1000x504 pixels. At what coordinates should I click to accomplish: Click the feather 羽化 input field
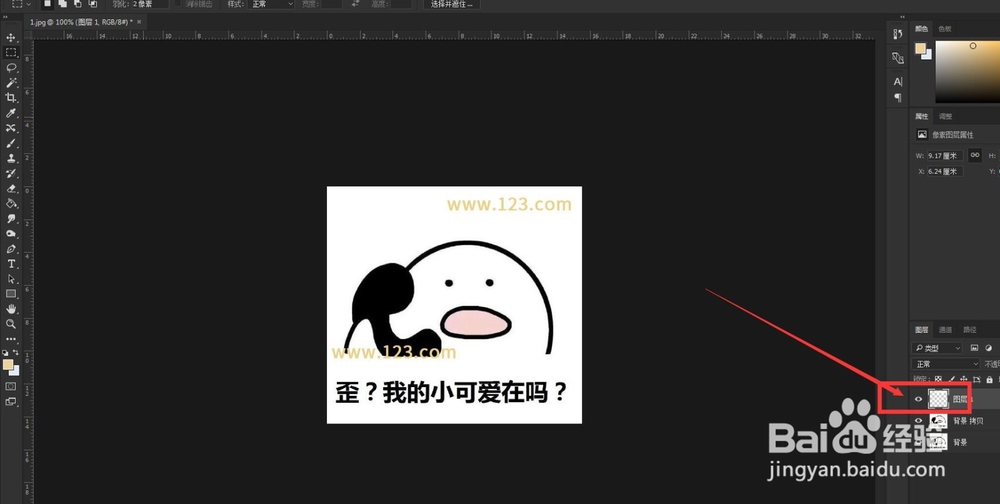point(149,4)
